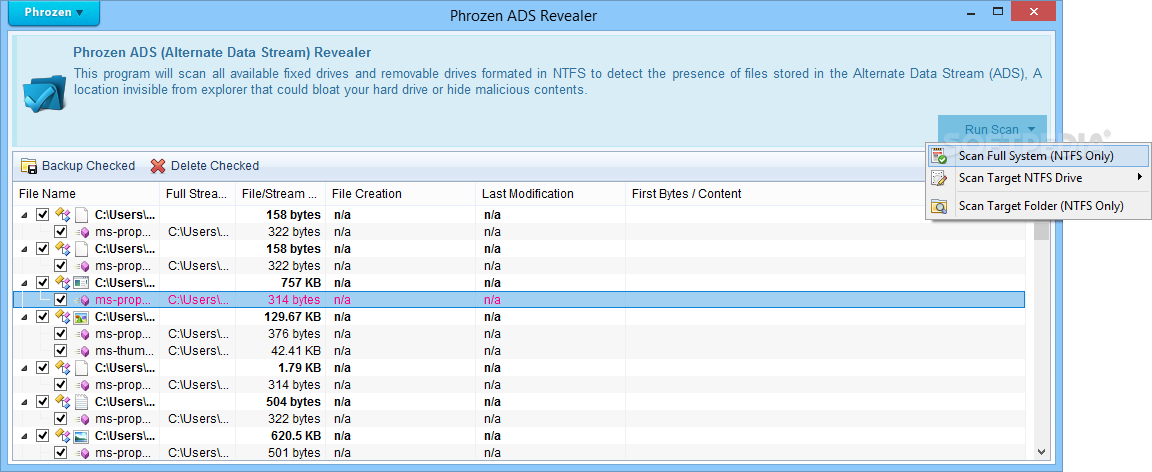Uncheck the checkbox in the highlighted 314 bytes row
This screenshot has height=472, width=1152.
coord(61,300)
